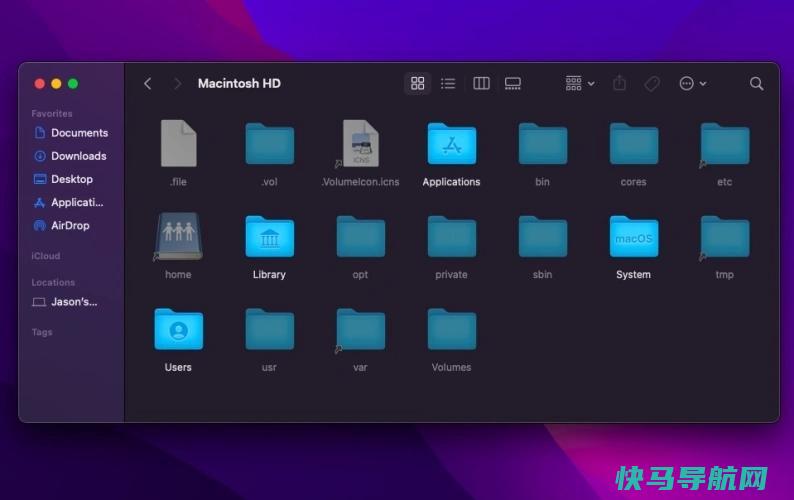The image size is (794, 500).
Task: Select the .file document icon
Action: point(178,143)
